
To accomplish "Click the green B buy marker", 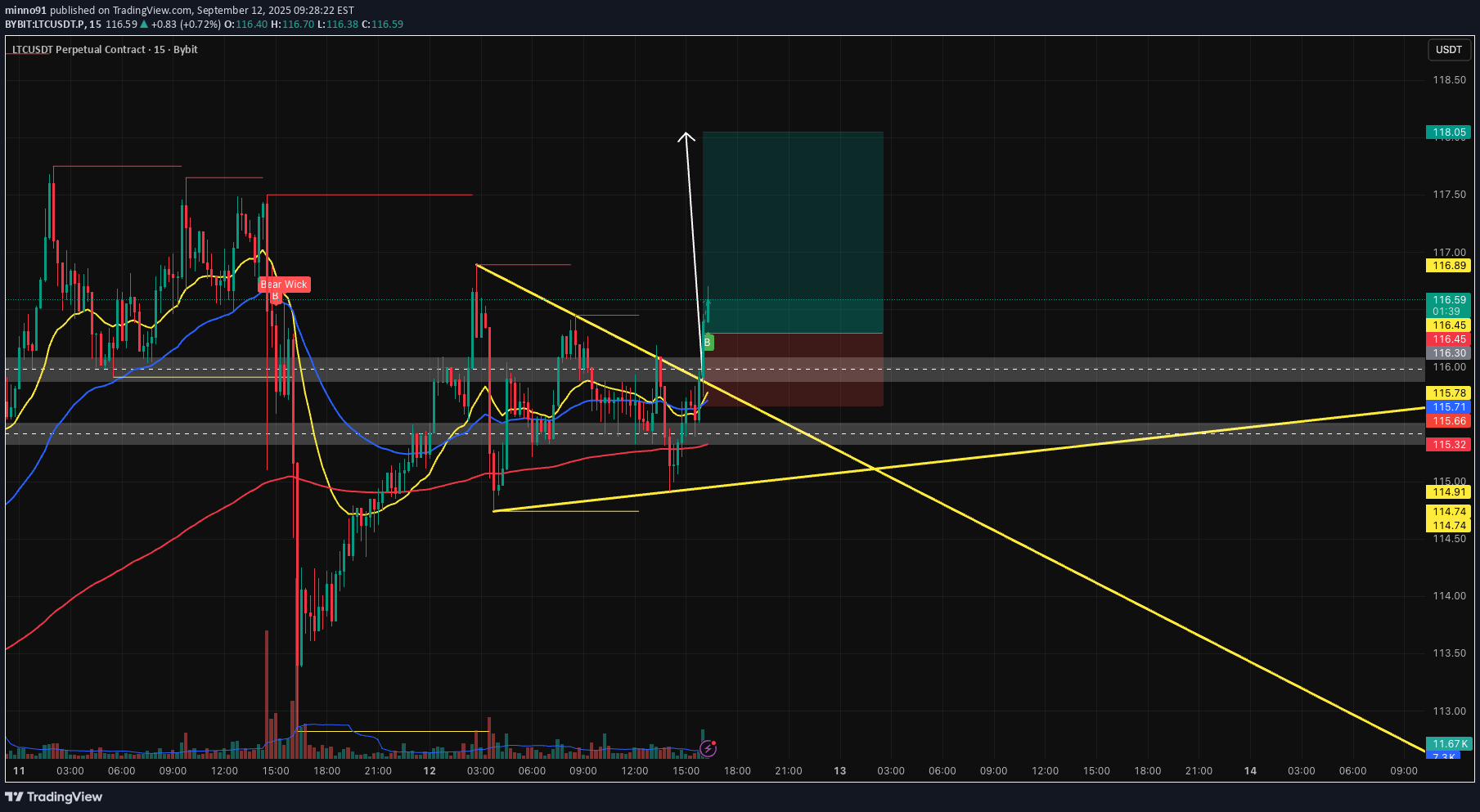I will coord(708,343).
